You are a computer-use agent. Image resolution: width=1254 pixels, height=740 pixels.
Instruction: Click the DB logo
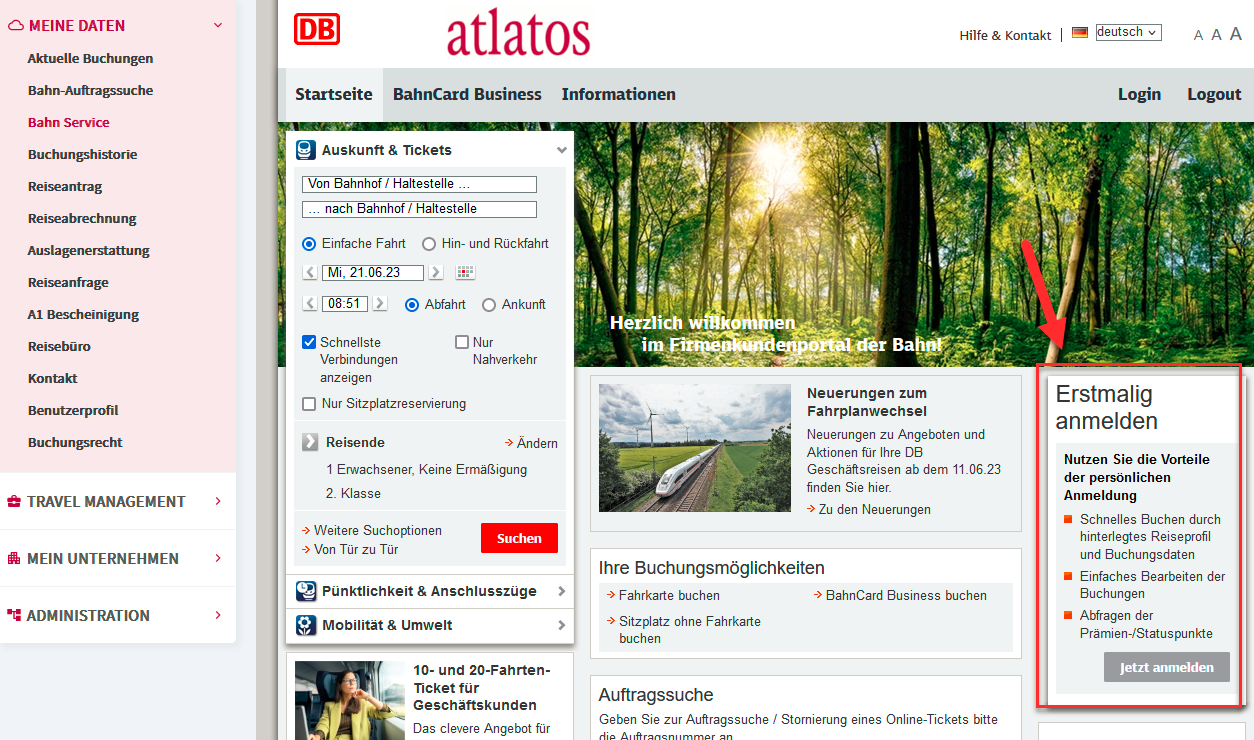pos(317,29)
